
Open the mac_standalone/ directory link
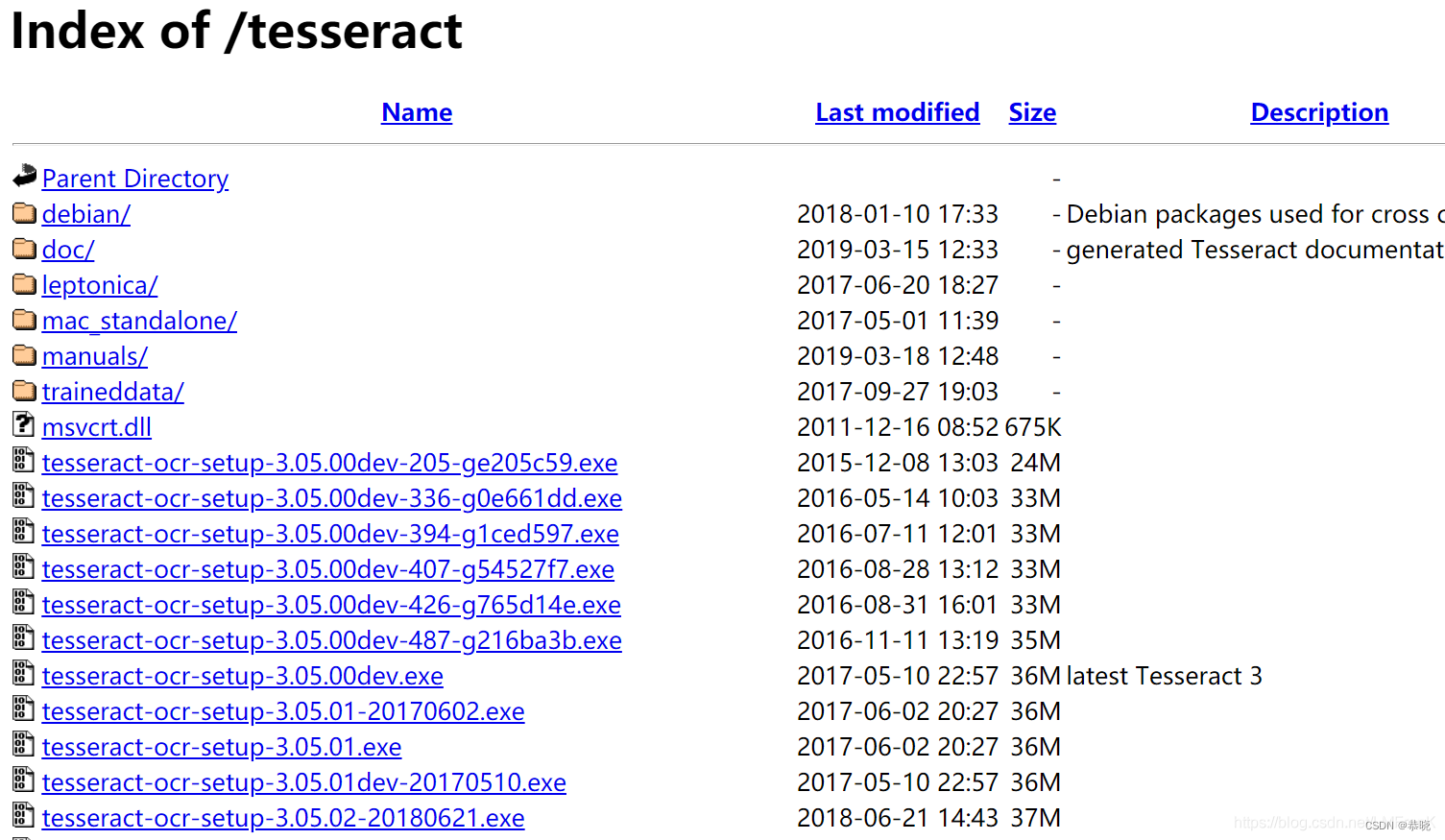(x=139, y=321)
